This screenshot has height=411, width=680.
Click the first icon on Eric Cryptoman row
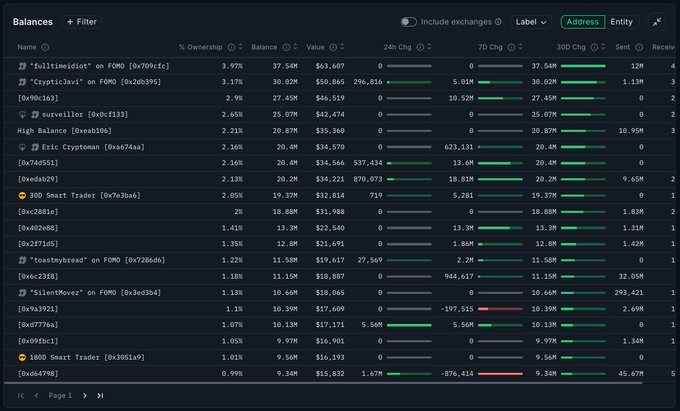point(22,147)
